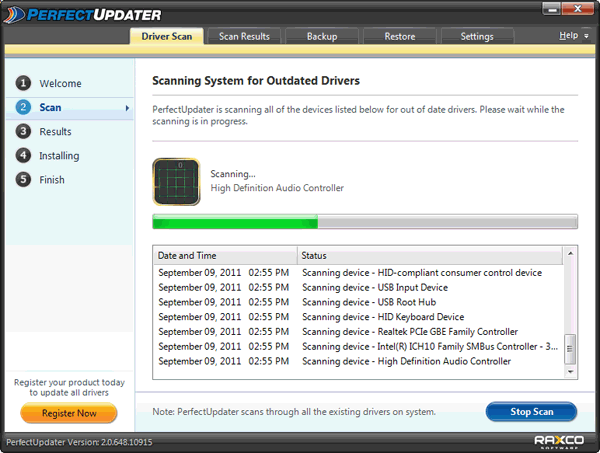Select the High Definition Audio Controller log row

tap(359, 361)
